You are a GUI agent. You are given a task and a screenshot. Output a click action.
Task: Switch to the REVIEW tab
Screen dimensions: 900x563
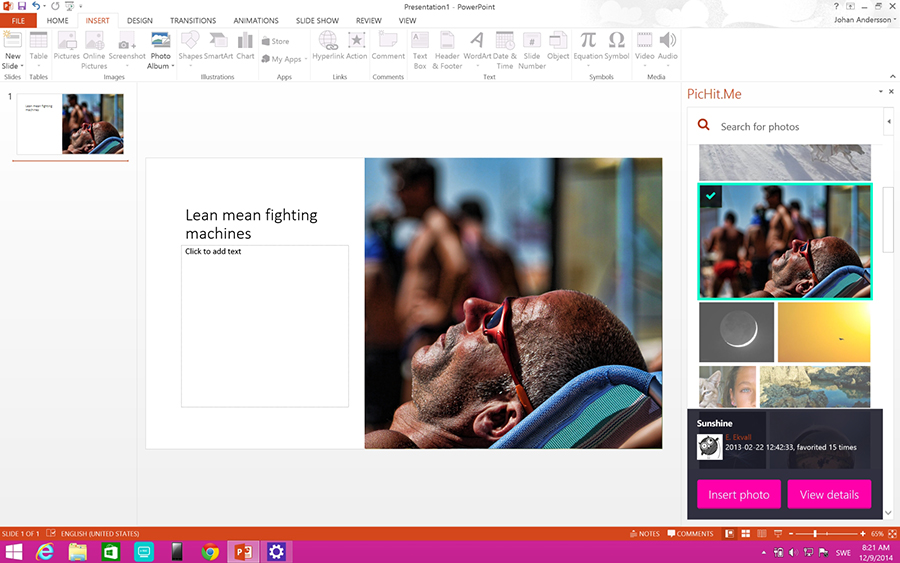click(x=368, y=21)
